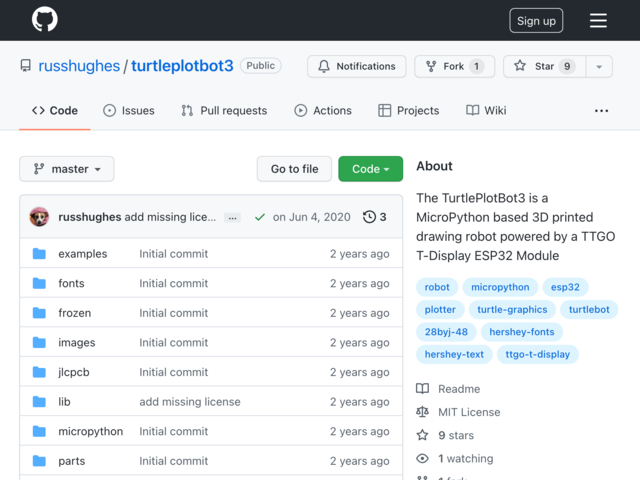Screen dimensions: 640x480
Task: Open the micropython folder
Action: coord(91,431)
